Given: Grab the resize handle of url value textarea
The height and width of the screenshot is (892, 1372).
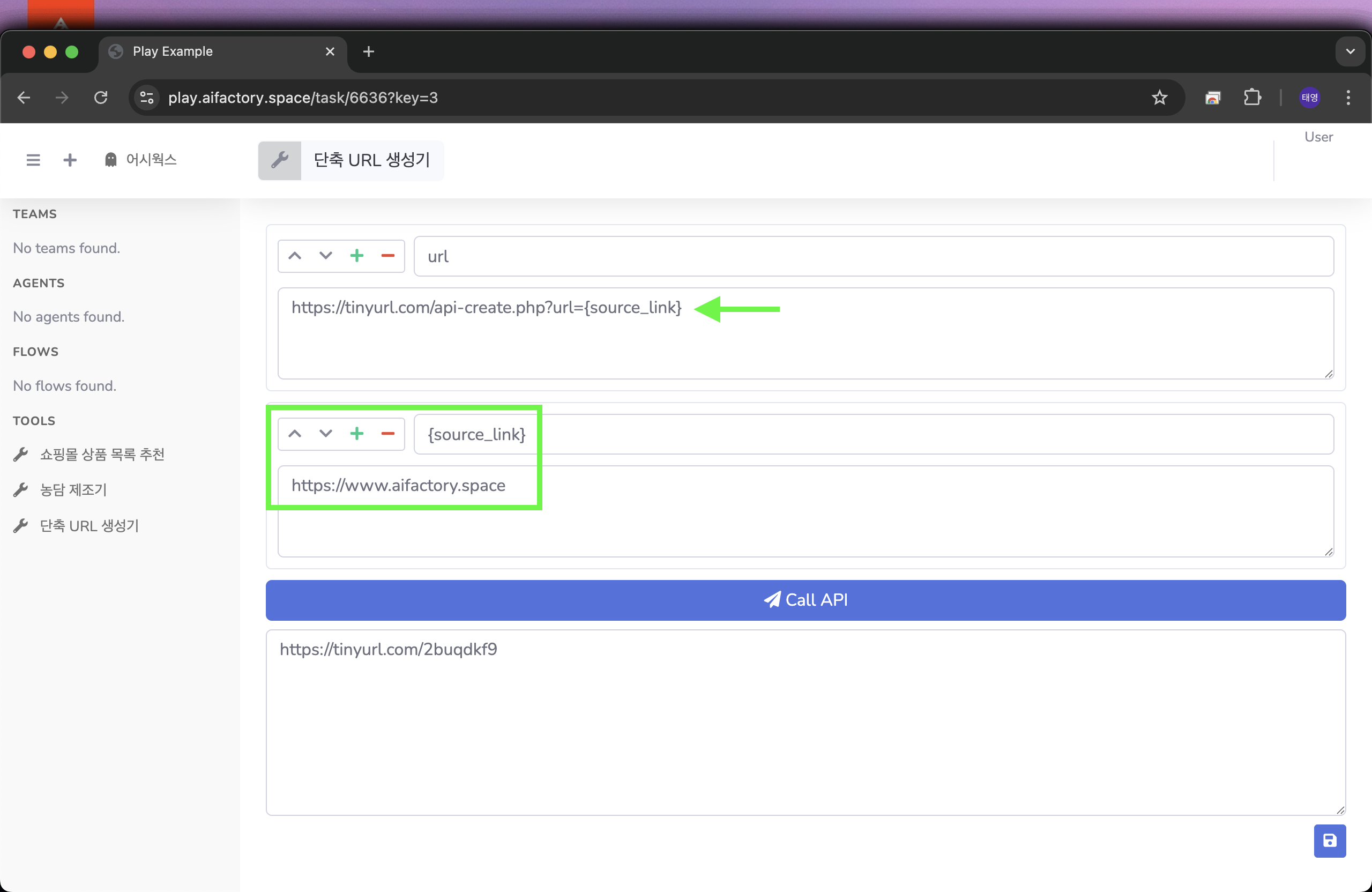Looking at the screenshot, I should [1328, 374].
